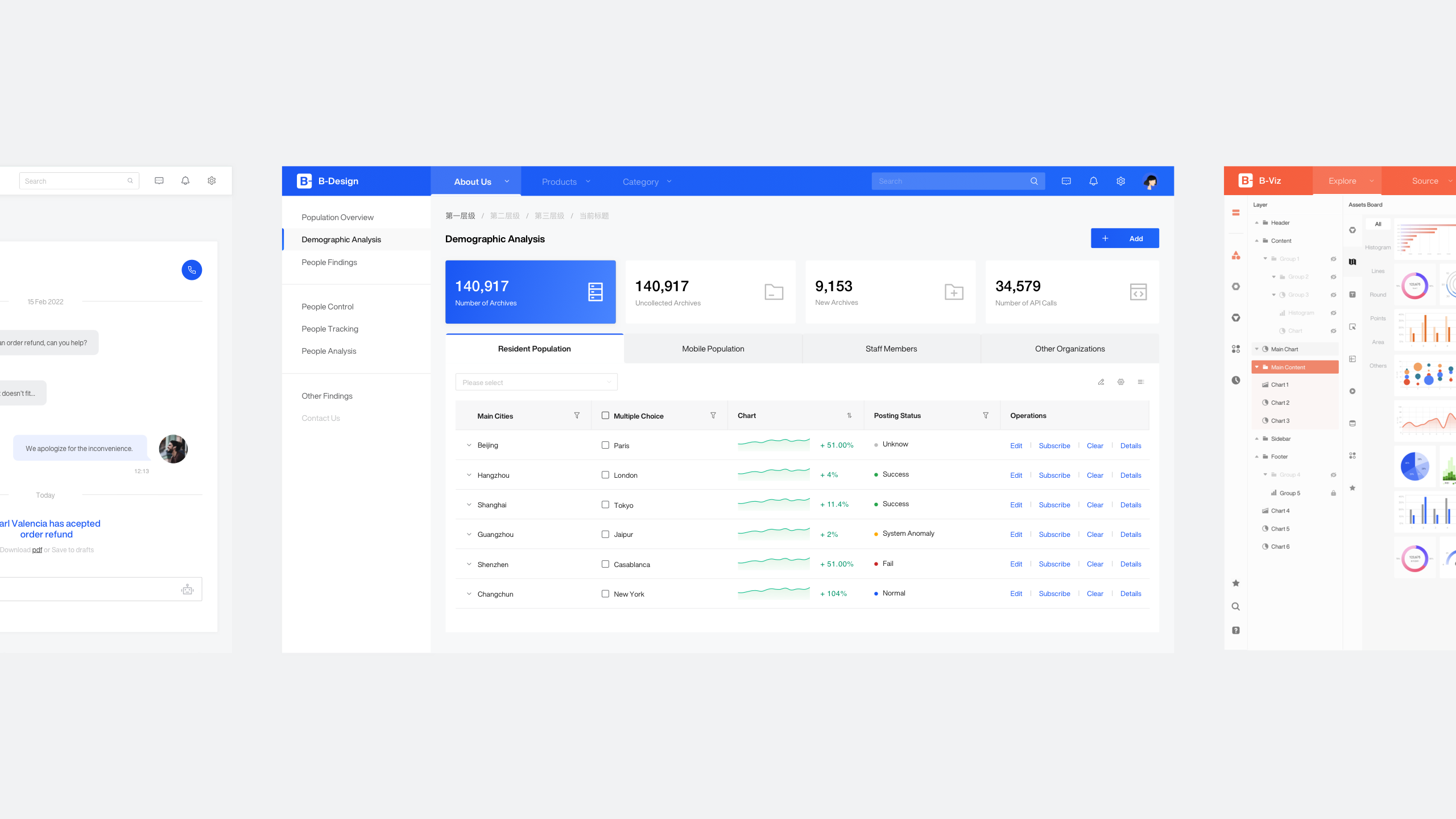
Task: Expand the Beijing row in the table
Action: pos(469,445)
